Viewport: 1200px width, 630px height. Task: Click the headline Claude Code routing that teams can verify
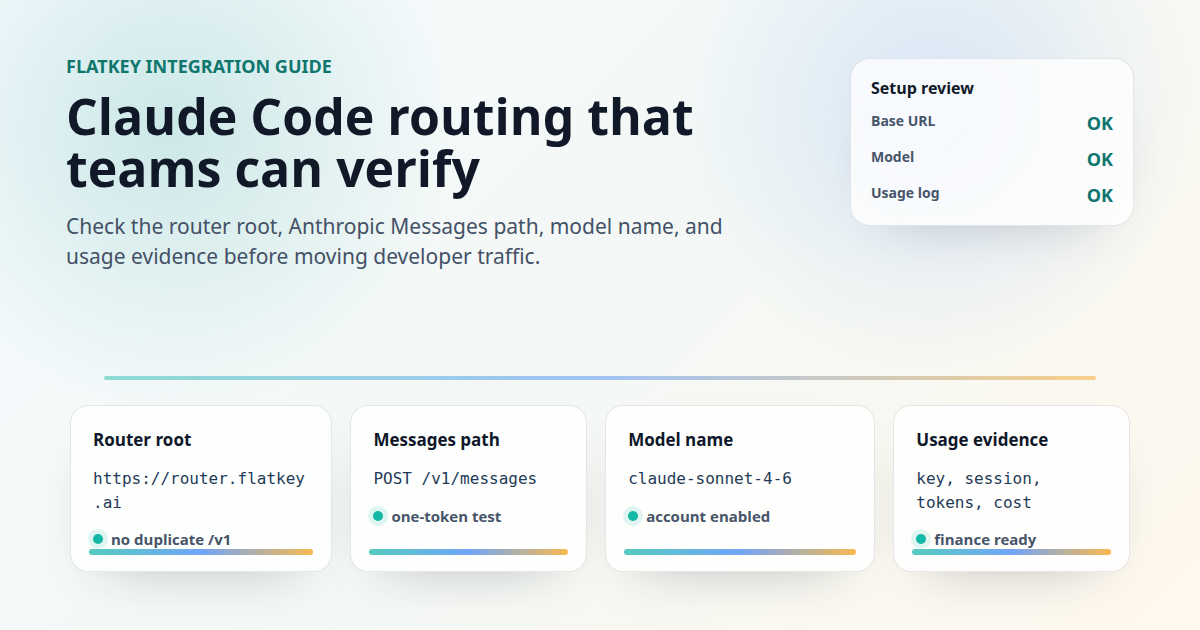380,143
